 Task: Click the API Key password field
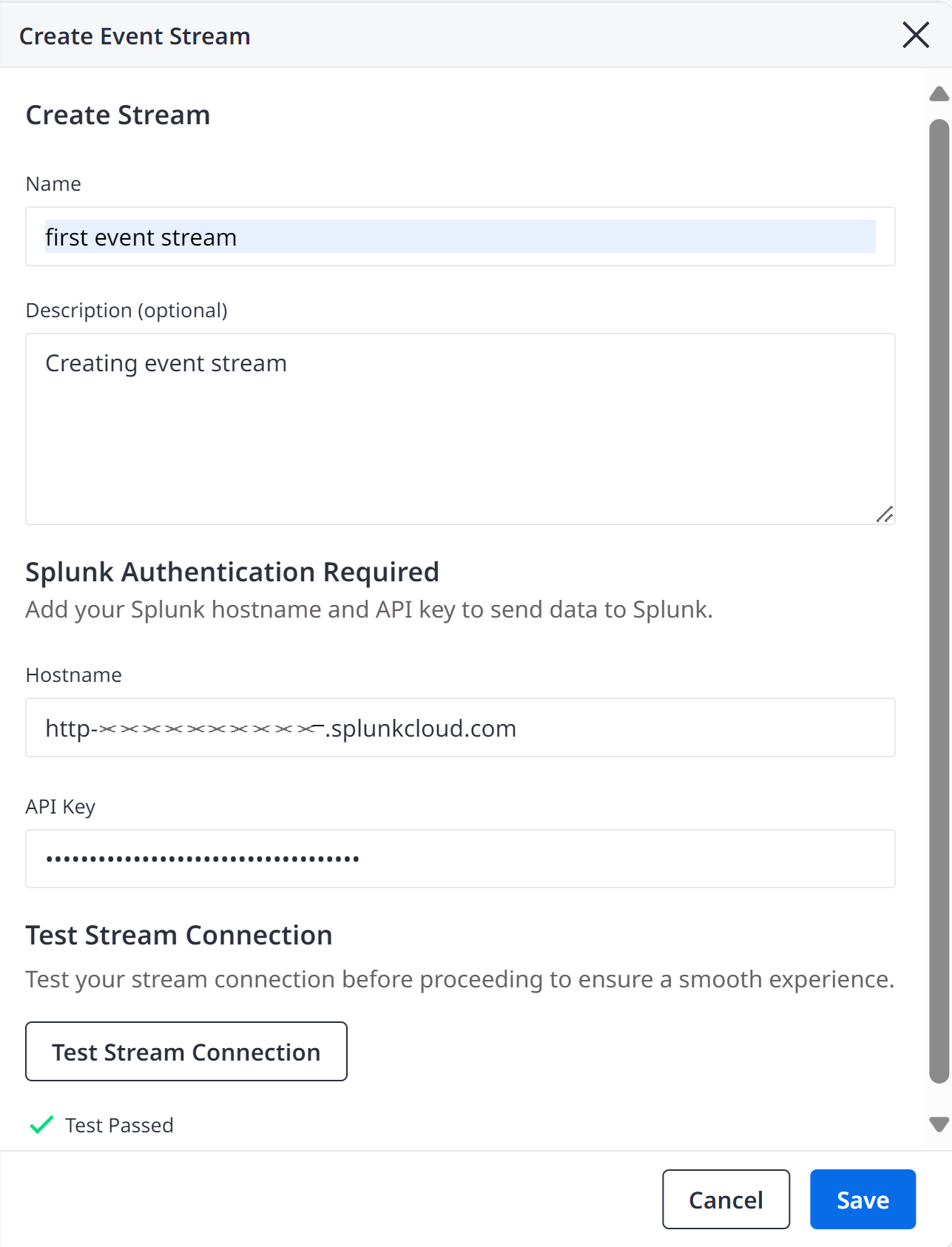click(460, 859)
